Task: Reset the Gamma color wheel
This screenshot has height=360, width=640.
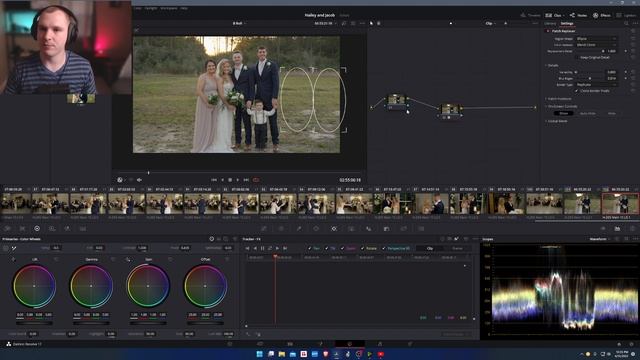Action: pos(113,260)
